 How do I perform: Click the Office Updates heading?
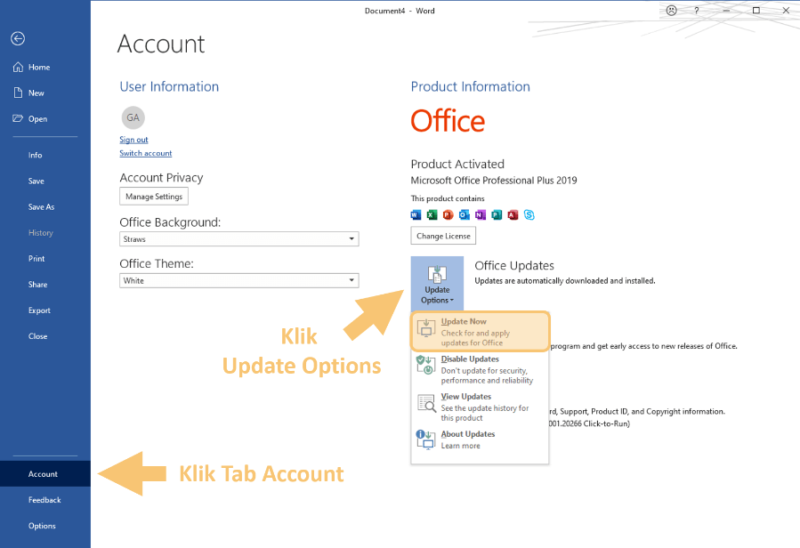pos(514,266)
